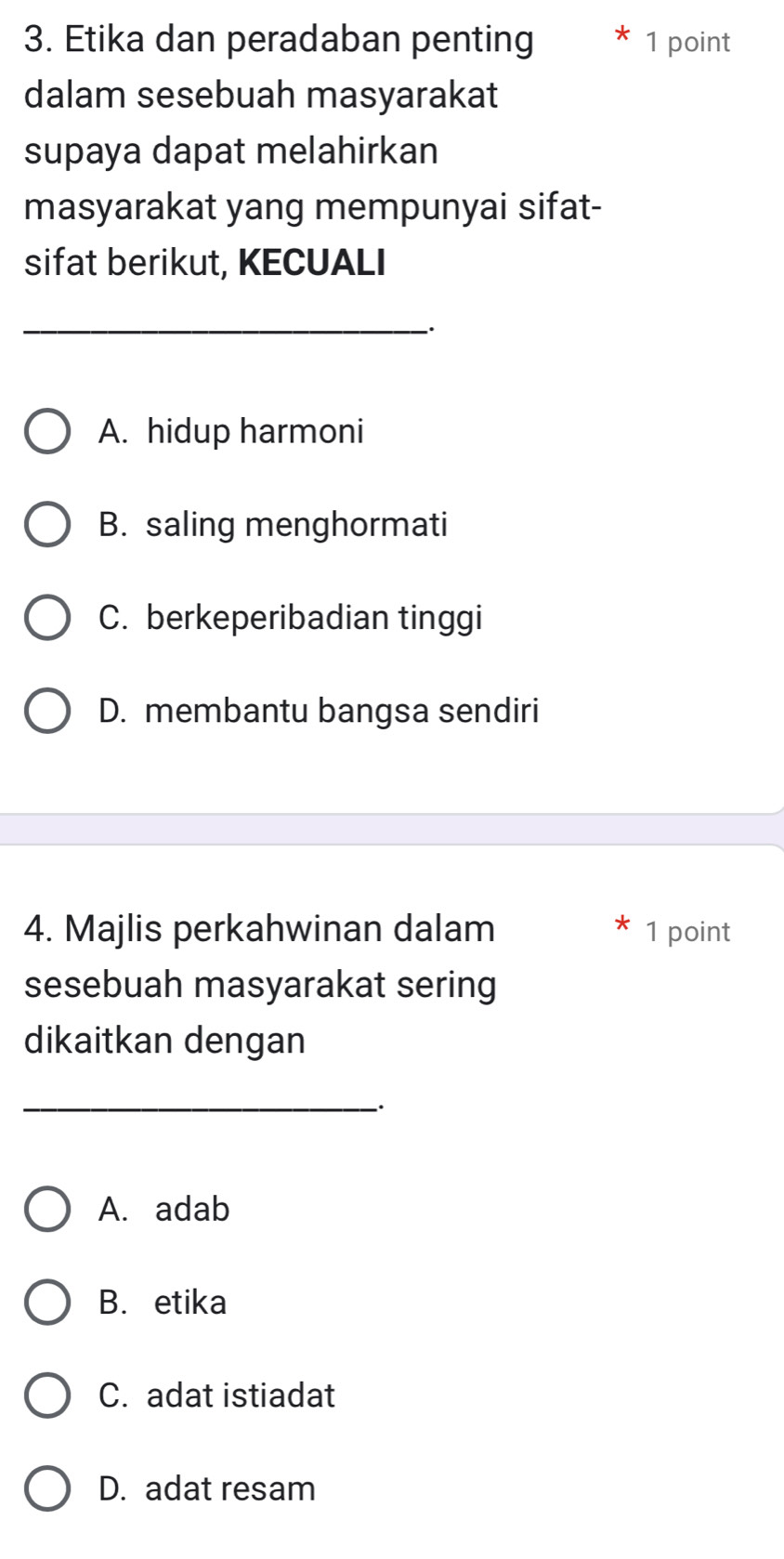784x1559 pixels.
Task: Click question 4 title 'Majlis perkahwinan dalam'
Action: click(x=260, y=928)
